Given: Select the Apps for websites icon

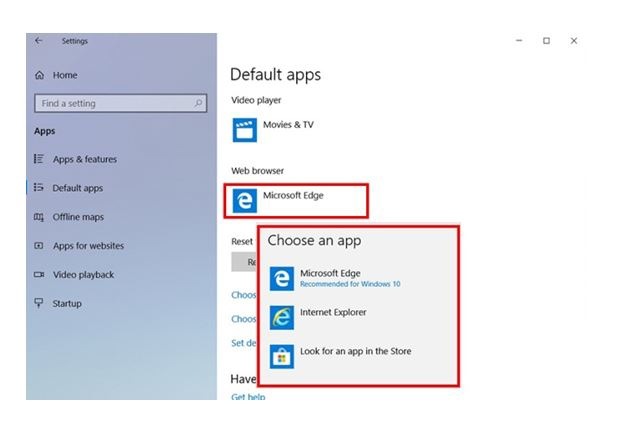Looking at the screenshot, I should click(39, 245).
